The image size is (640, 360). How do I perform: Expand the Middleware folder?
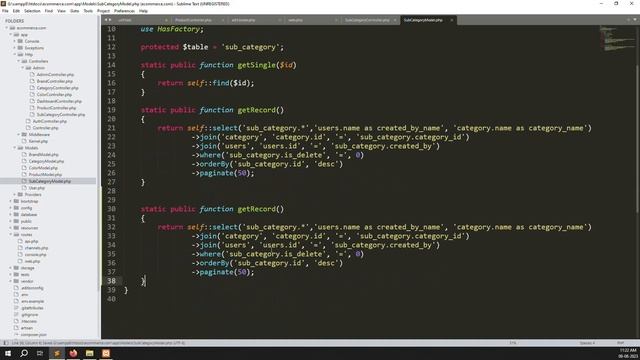pyautogui.click(x=19, y=134)
